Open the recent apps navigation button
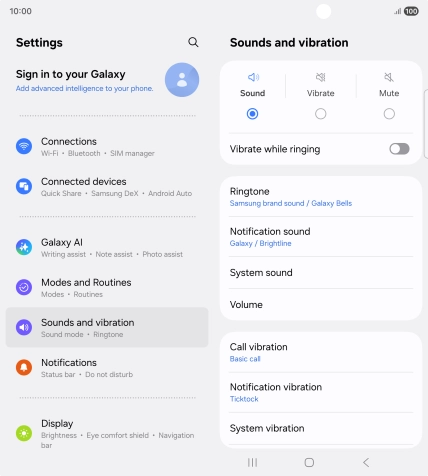 tap(252, 462)
